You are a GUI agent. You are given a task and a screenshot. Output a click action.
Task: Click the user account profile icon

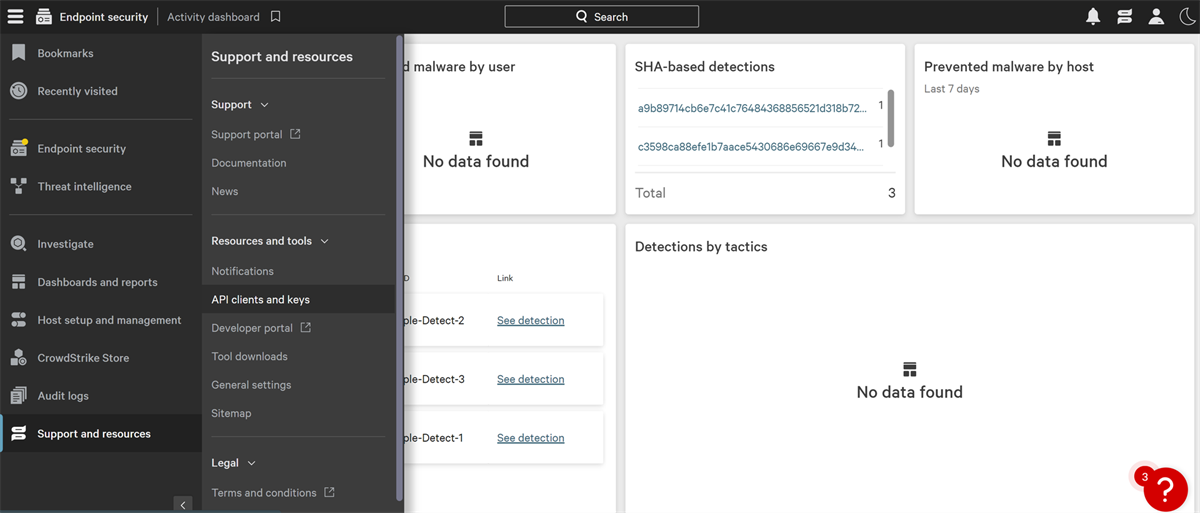[1156, 17]
